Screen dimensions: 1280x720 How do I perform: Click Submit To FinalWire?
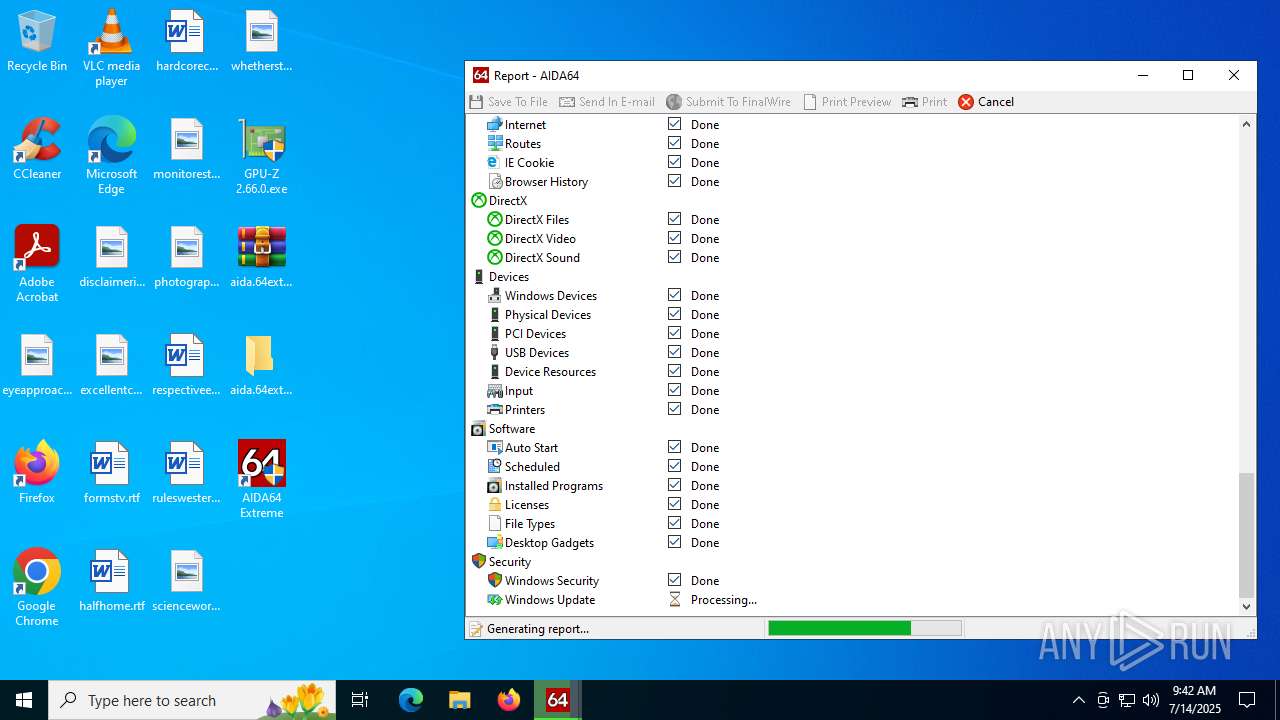pyautogui.click(x=728, y=102)
